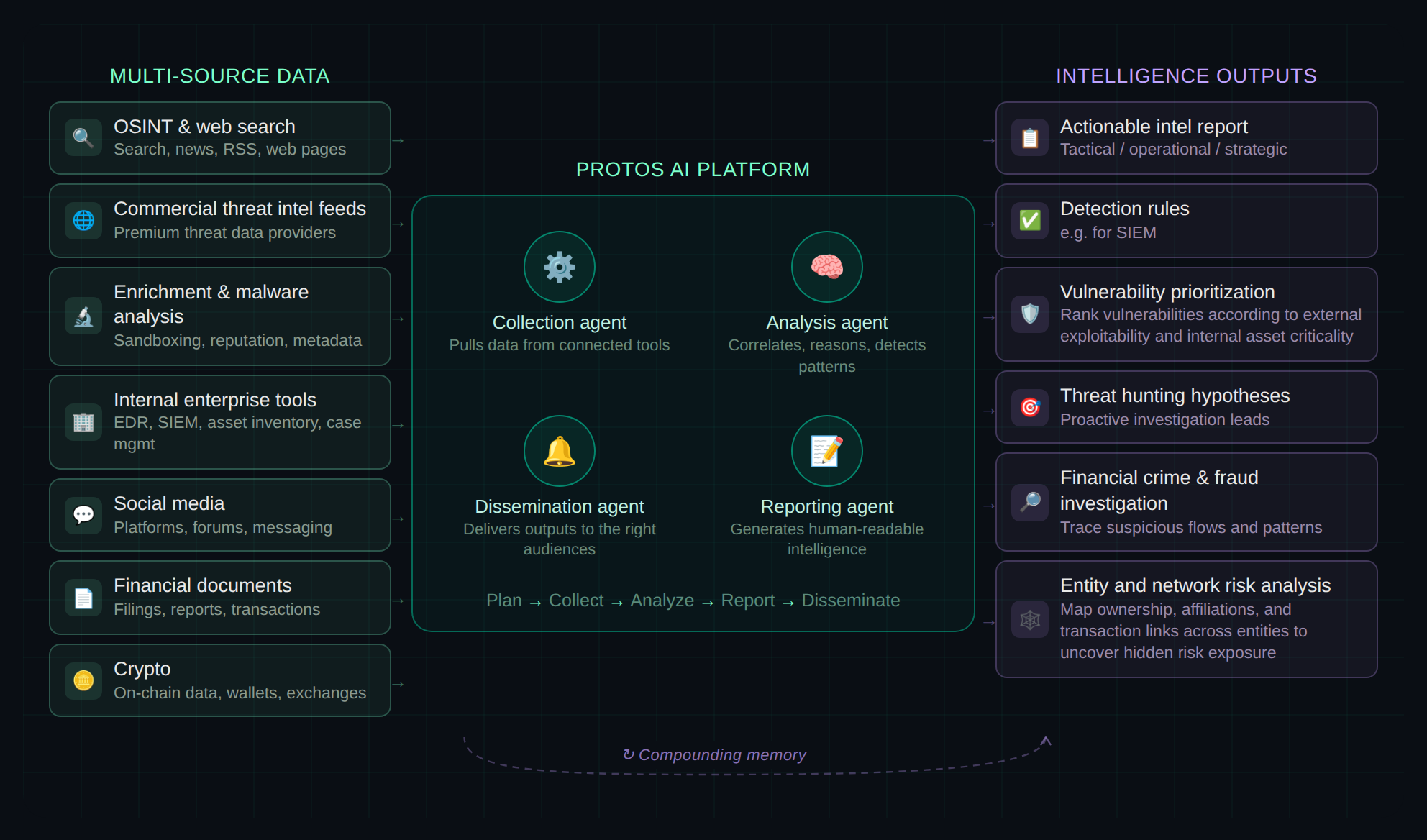Click the Disseminate step in the workflow

pyautogui.click(x=850, y=601)
